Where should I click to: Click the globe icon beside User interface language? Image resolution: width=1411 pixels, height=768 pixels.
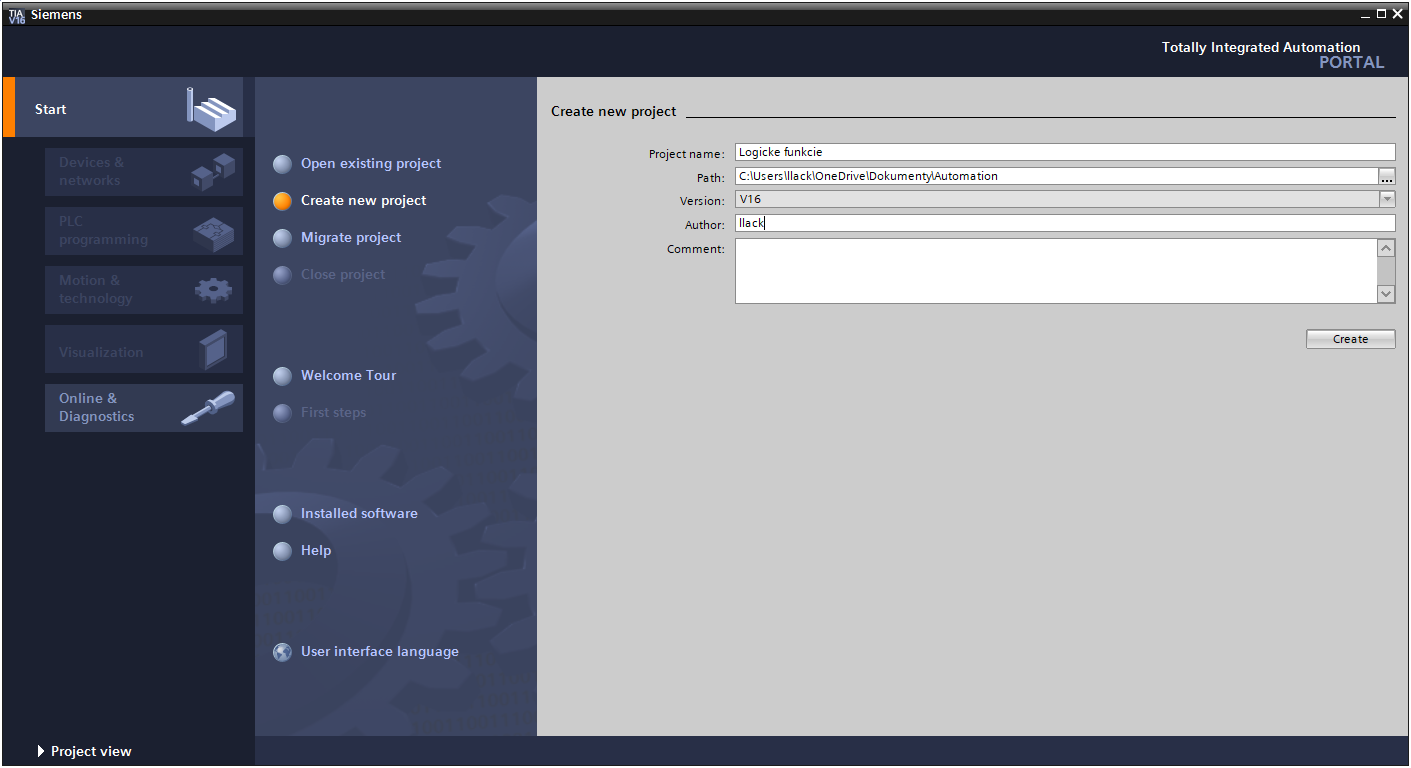pyautogui.click(x=283, y=652)
